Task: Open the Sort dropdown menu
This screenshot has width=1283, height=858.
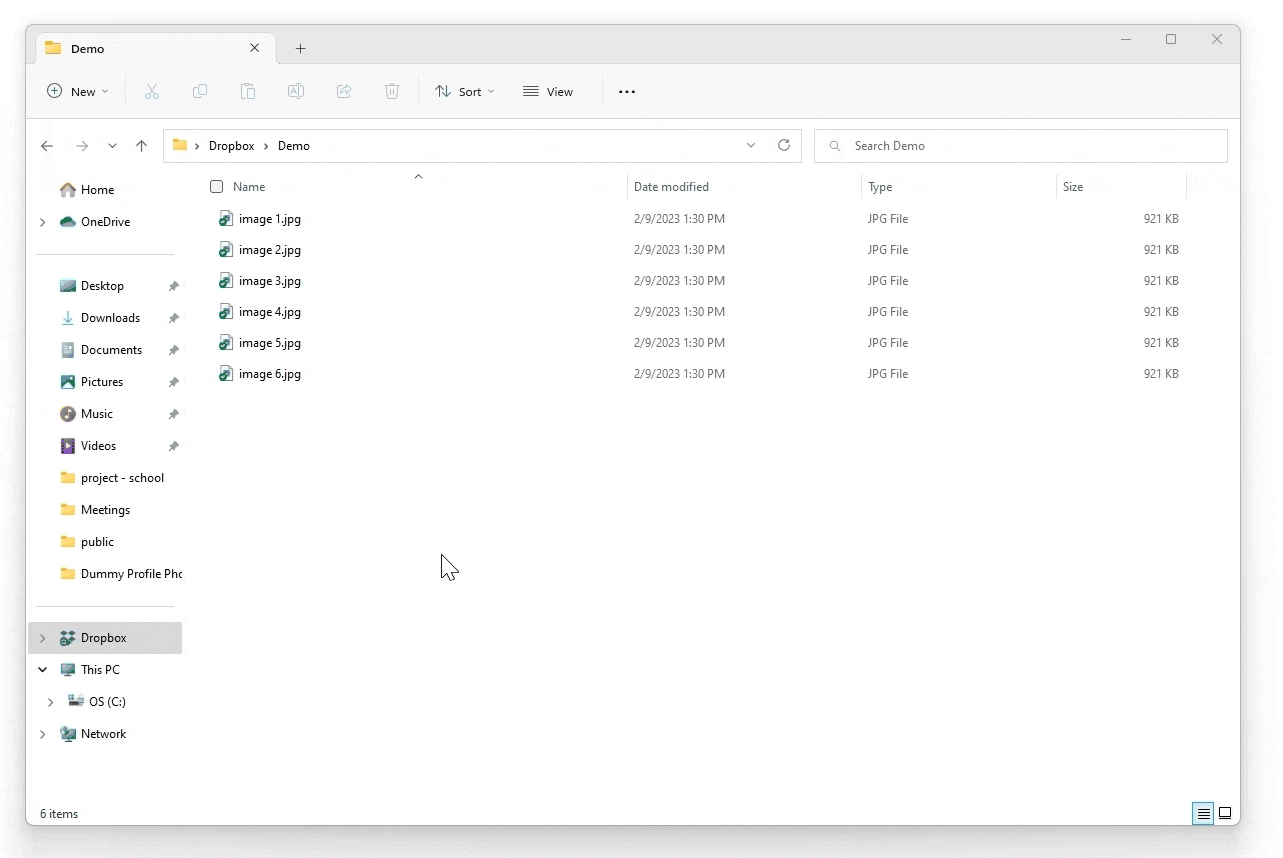Action: click(x=464, y=92)
